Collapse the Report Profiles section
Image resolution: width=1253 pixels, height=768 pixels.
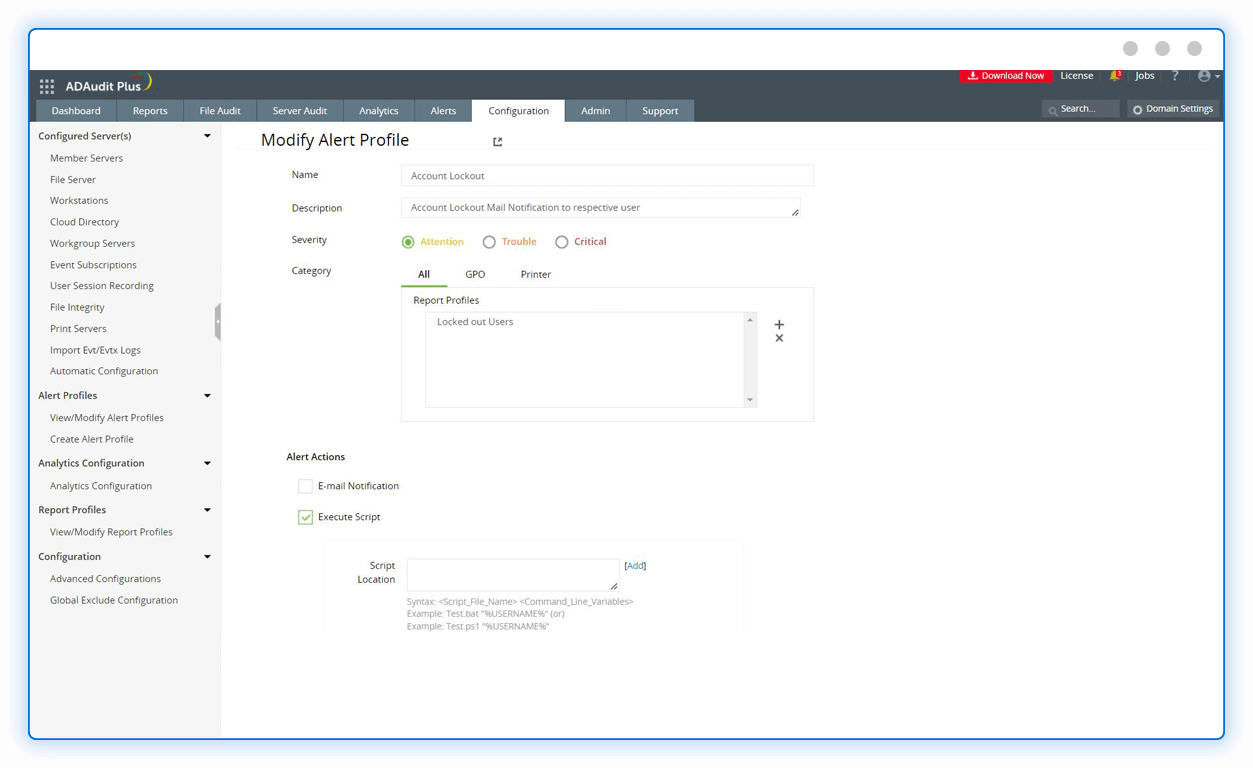click(207, 510)
